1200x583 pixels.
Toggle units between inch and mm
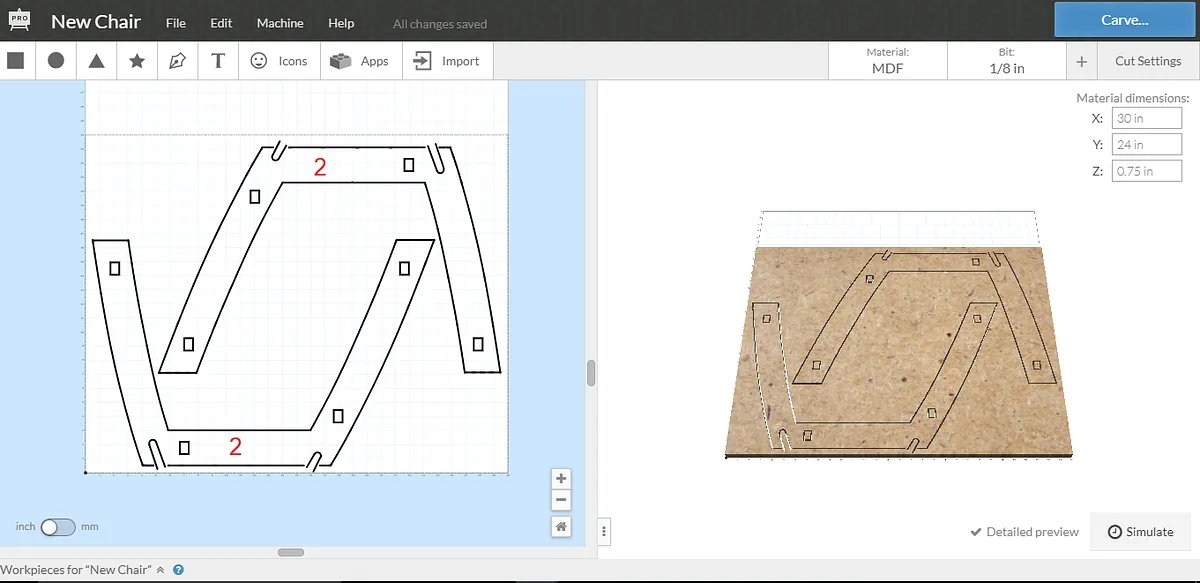pyautogui.click(x=58, y=526)
